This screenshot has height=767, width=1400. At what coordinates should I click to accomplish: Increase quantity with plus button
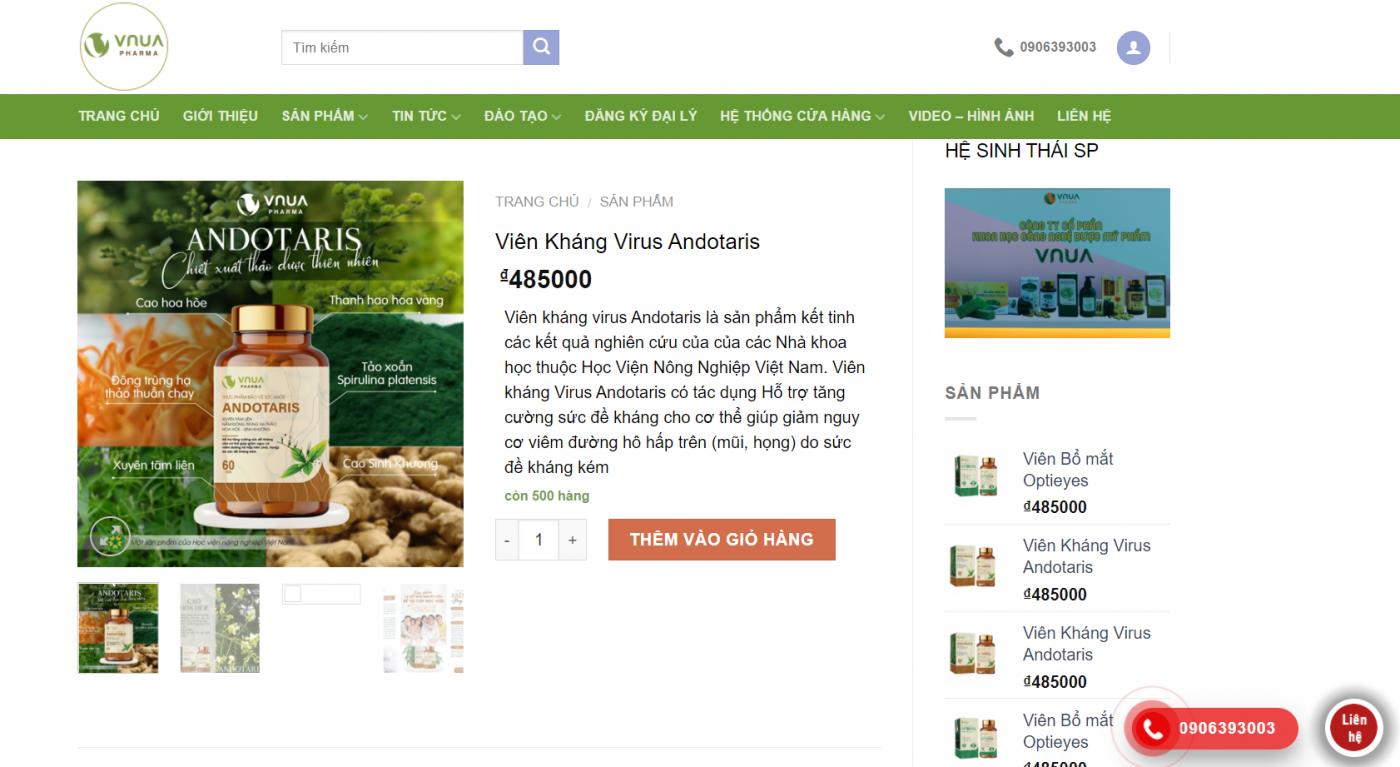click(x=572, y=540)
